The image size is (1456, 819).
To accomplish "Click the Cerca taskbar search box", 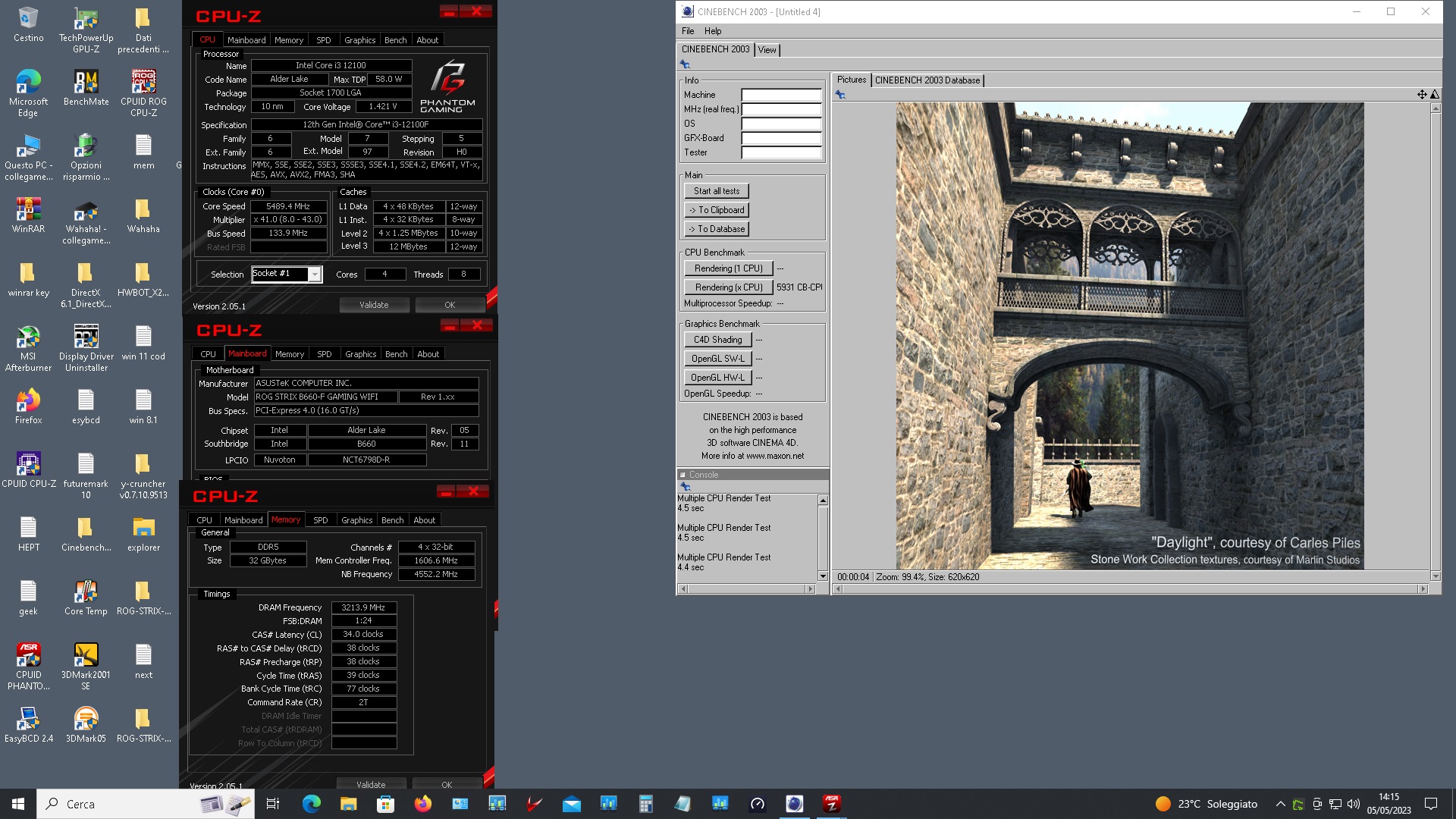I will click(x=145, y=804).
